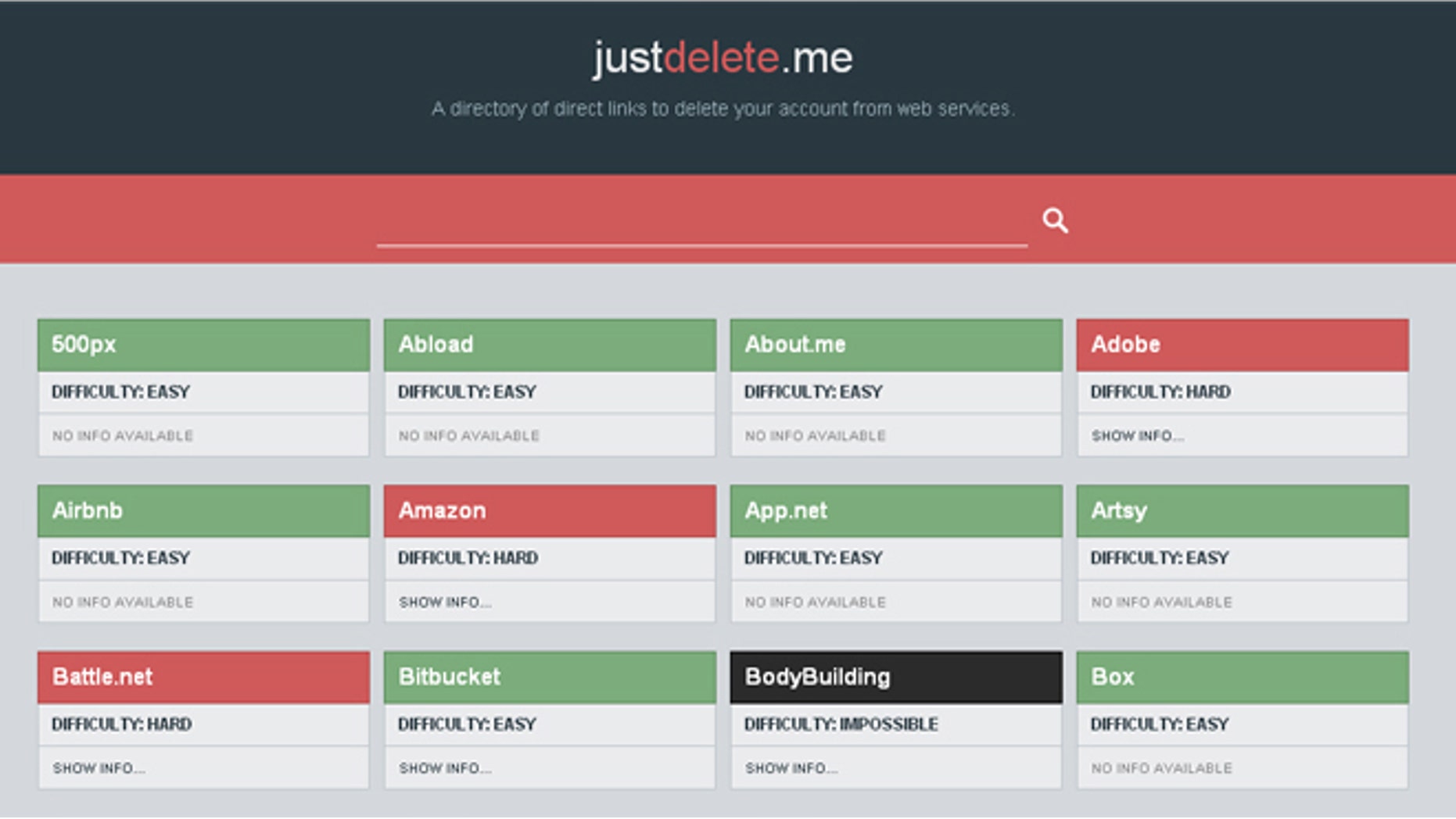Click No Info Available under Box
This screenshot has width=1456, height=819.
coord(1162,769)
